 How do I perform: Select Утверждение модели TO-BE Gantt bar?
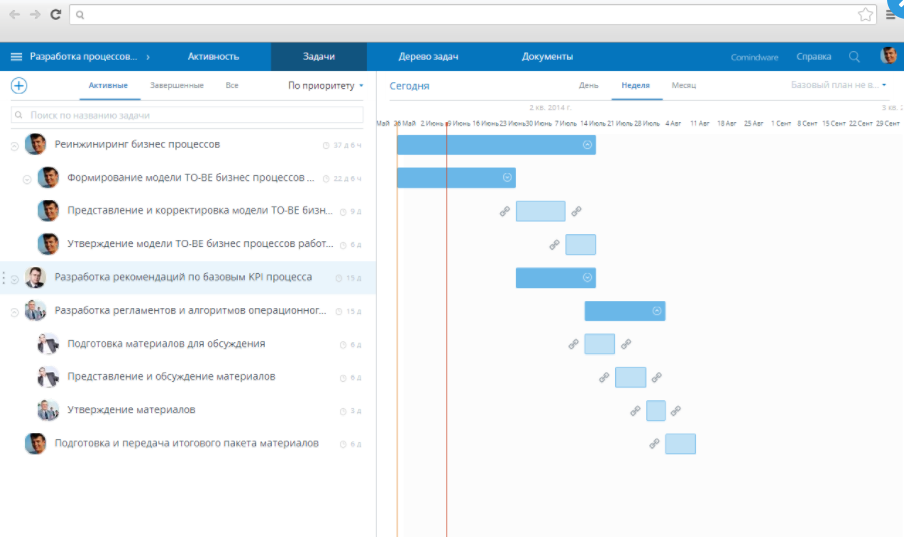pyautogui.click(x=581, y=245)
